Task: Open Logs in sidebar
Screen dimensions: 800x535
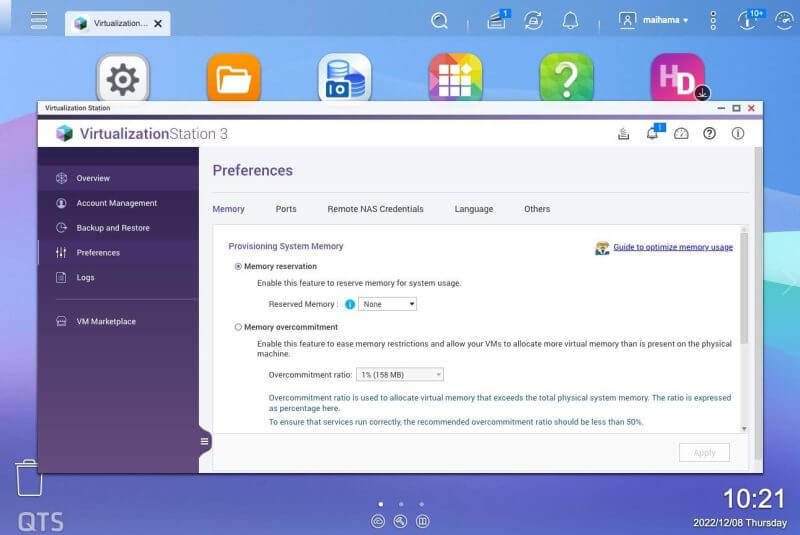Action: [118, 277]
